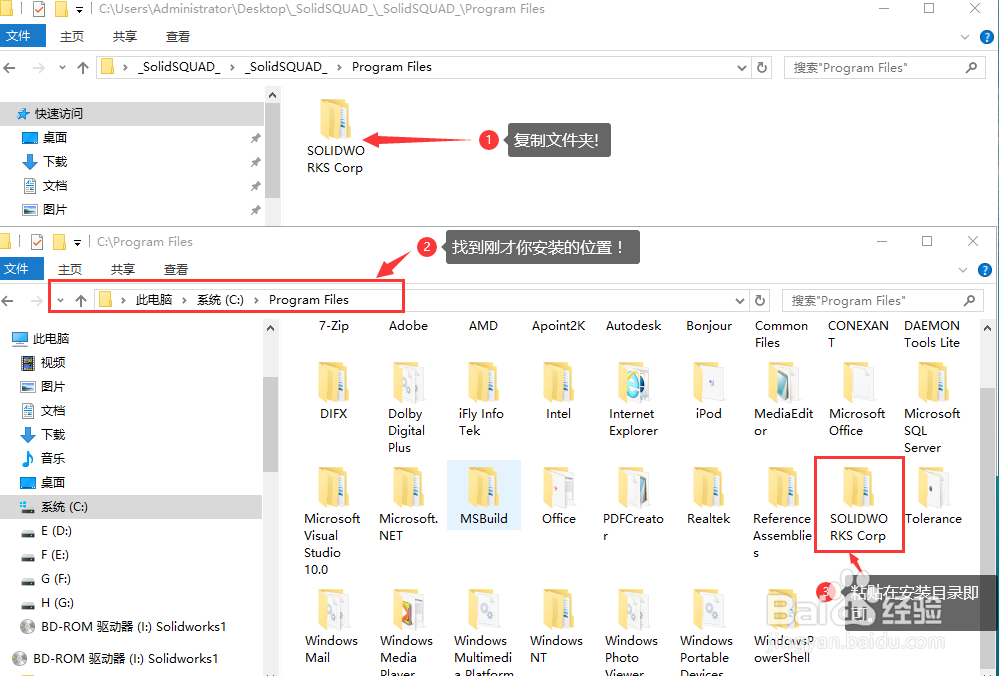
Task: Focus search box in upper window
Action: tap(884, 68)
